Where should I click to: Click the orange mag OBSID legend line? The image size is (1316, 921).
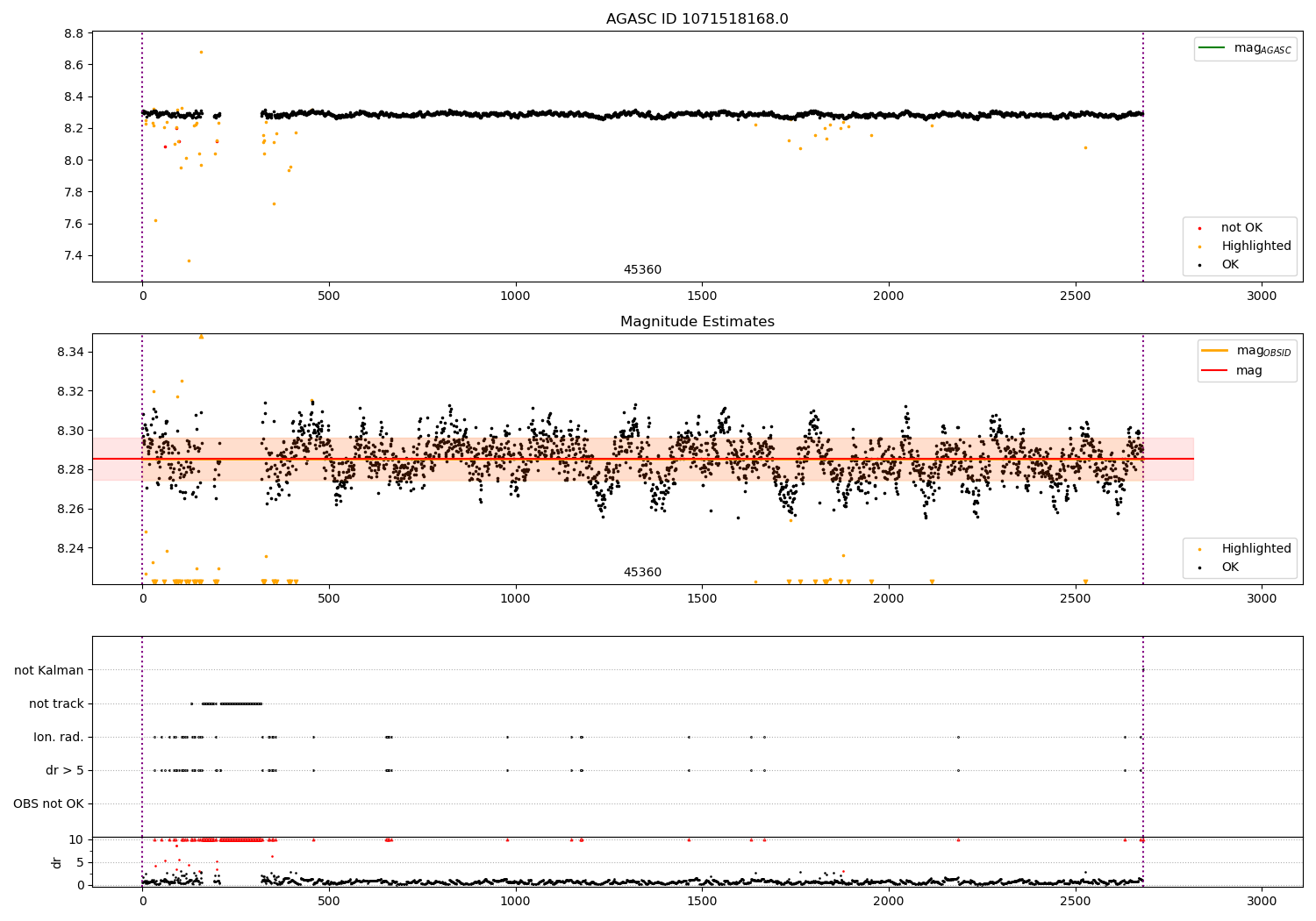(1214, 350)
